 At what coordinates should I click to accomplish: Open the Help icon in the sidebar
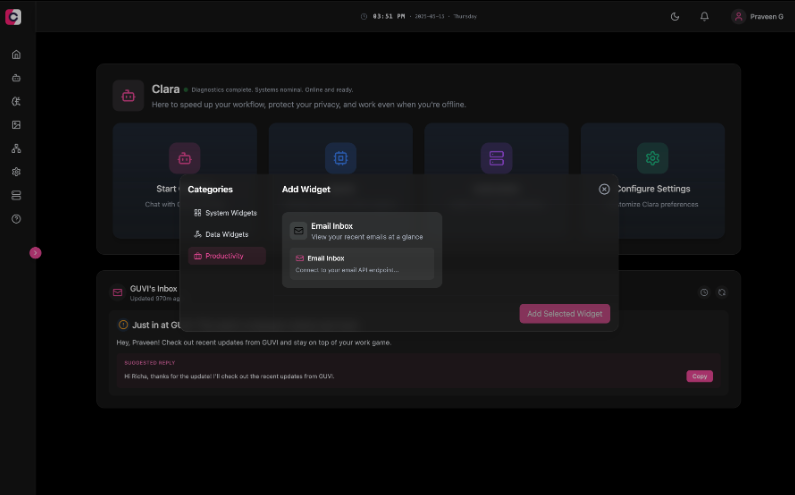coord(16,219)
